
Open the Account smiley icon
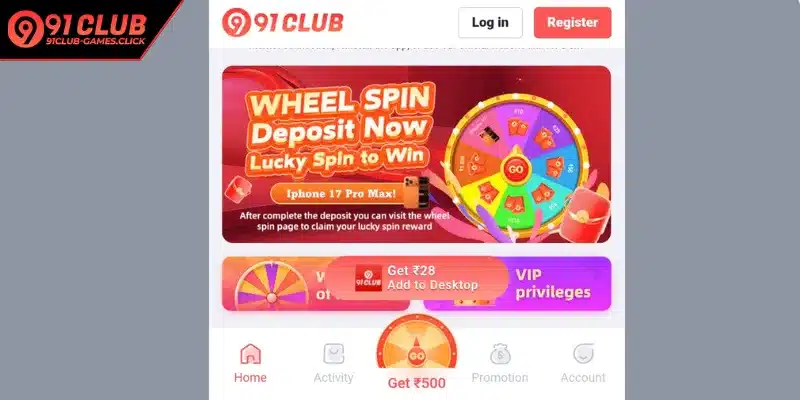(x=583, y=354)
